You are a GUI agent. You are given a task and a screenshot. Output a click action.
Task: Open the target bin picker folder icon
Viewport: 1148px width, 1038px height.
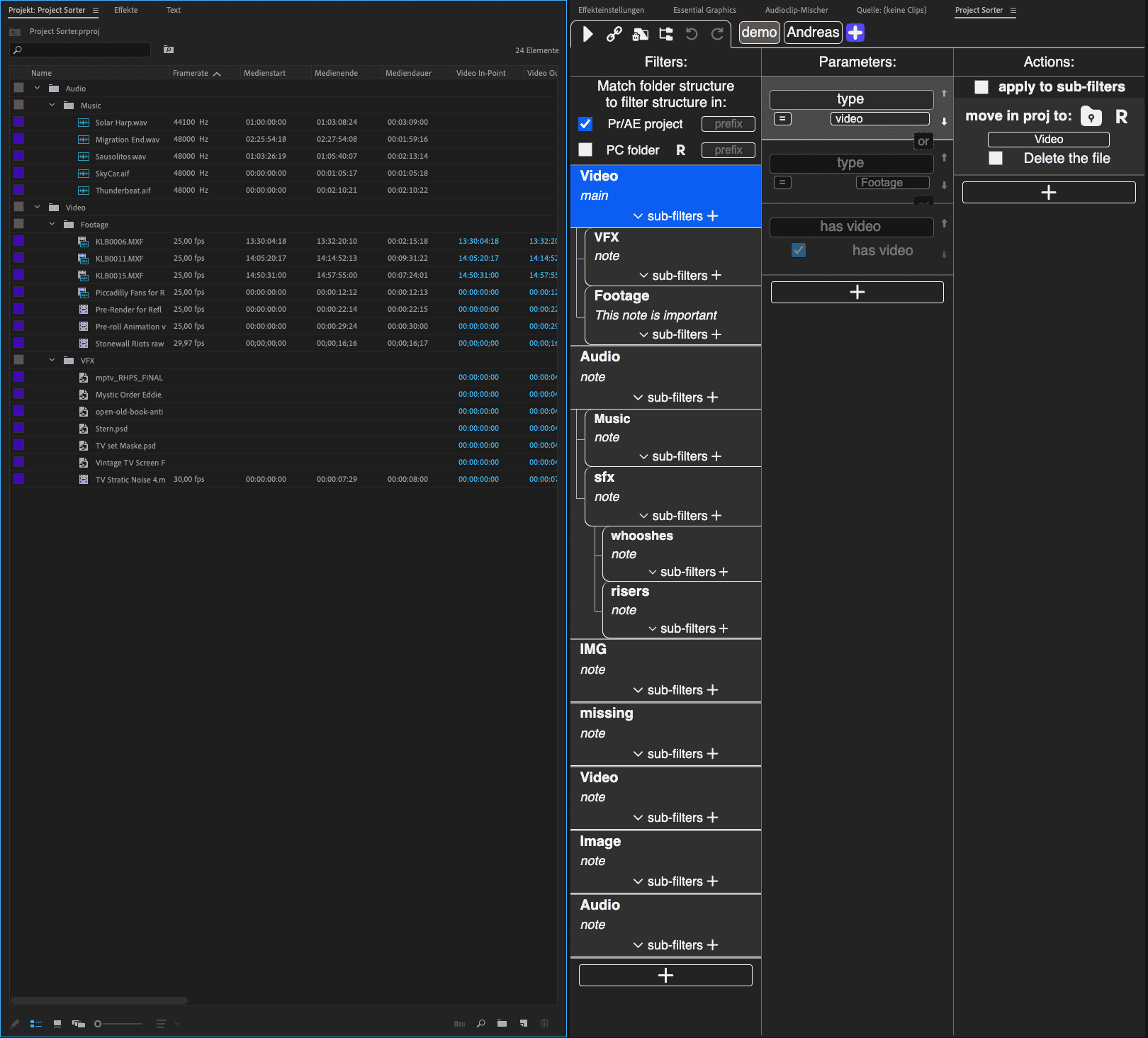coord(1091,117)
